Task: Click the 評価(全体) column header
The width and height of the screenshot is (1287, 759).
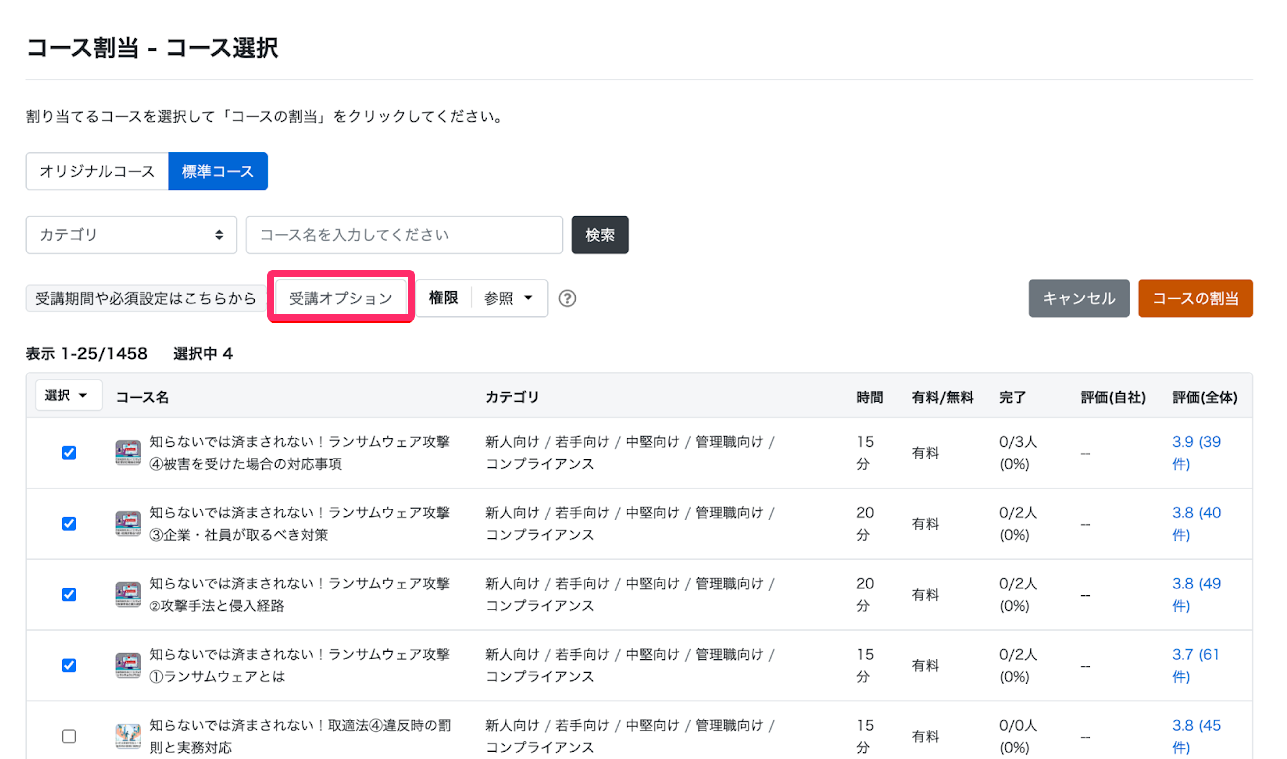Action: tap(1205, 397)
